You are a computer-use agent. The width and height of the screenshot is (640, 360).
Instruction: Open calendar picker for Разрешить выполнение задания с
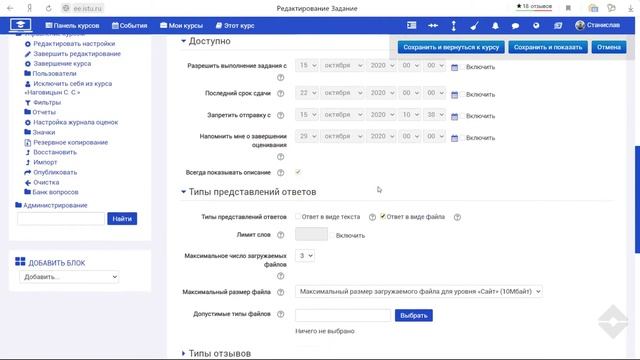click(x=454, y=67)
